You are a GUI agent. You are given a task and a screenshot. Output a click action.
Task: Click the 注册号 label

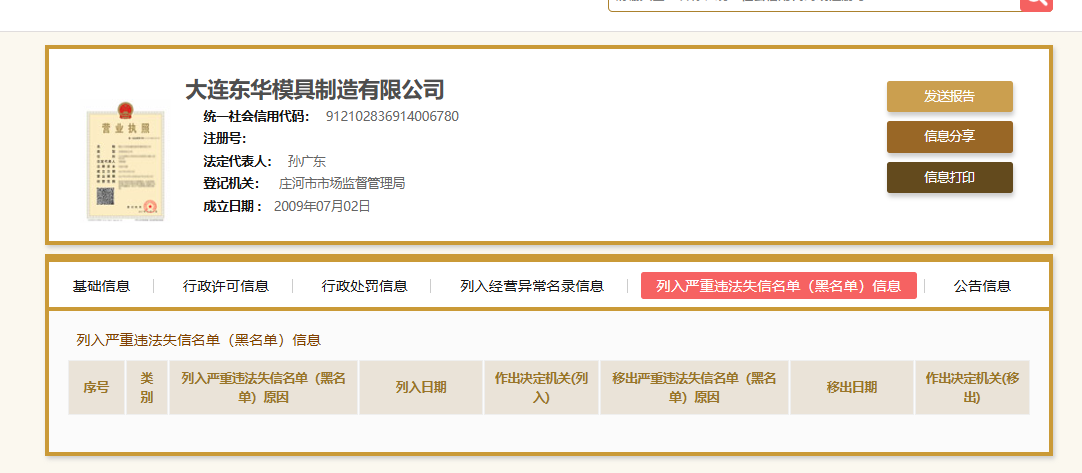click(224, 138)
